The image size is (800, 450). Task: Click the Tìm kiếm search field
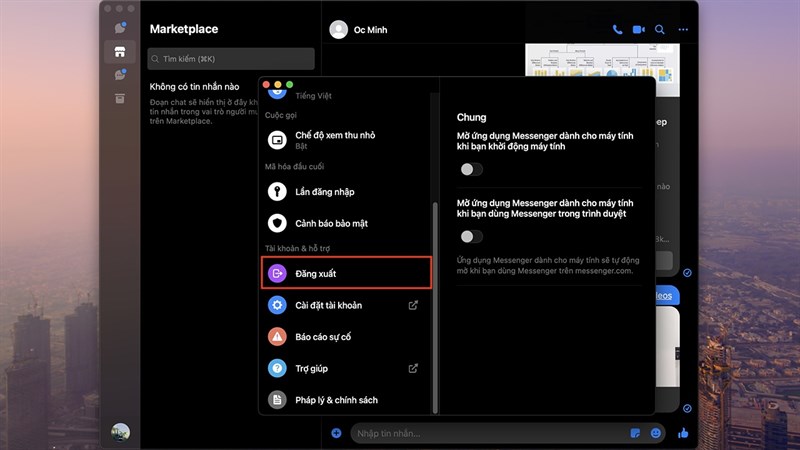pos(231,59)
